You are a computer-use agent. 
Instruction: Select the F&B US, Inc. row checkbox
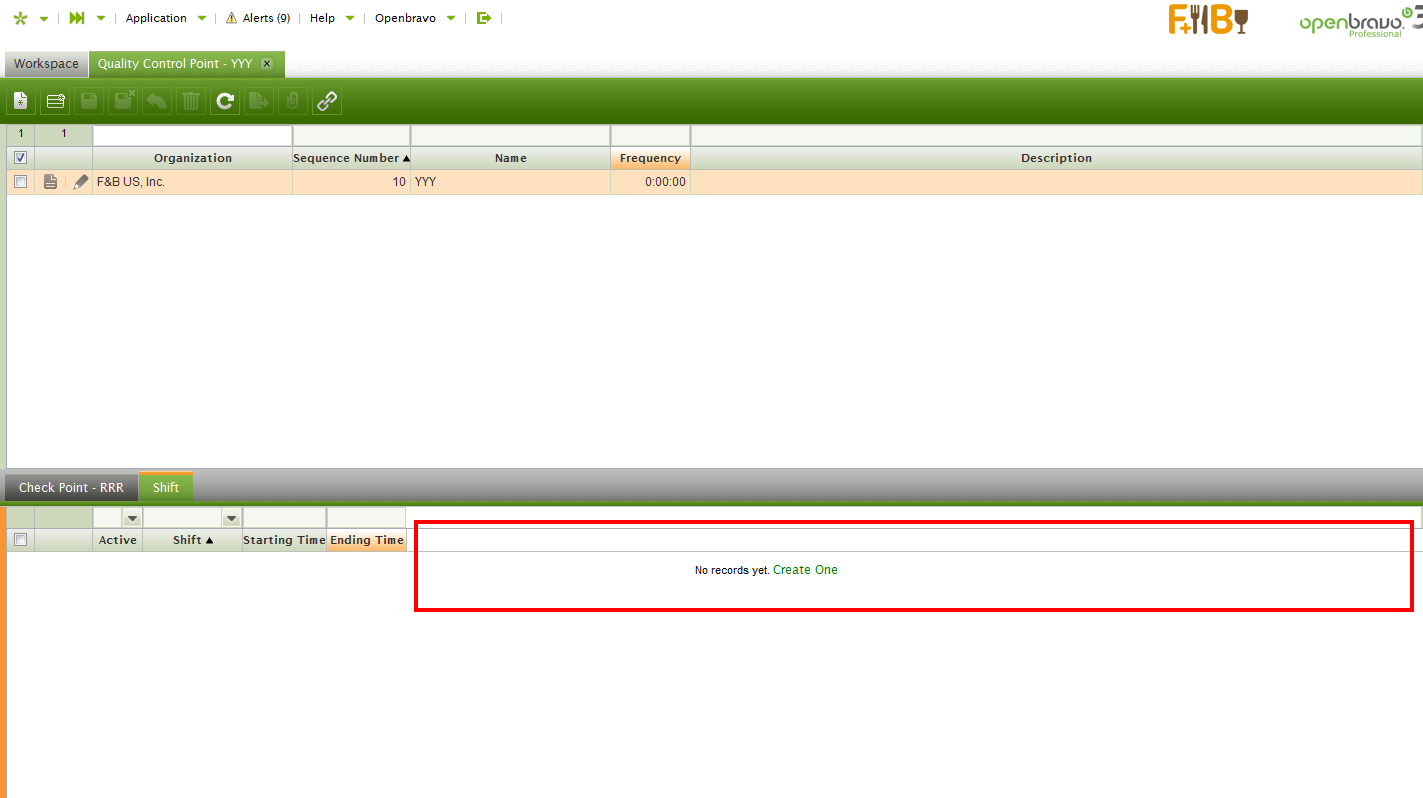click(20, 182)
